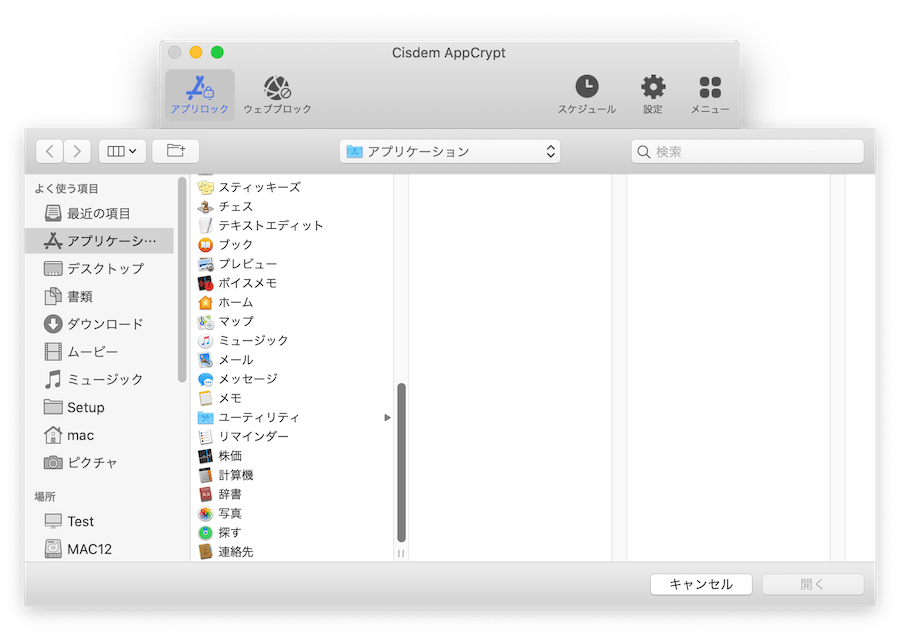Select the チェス app icon
Viewport: 900px width, 635px height.
[205, 207]
